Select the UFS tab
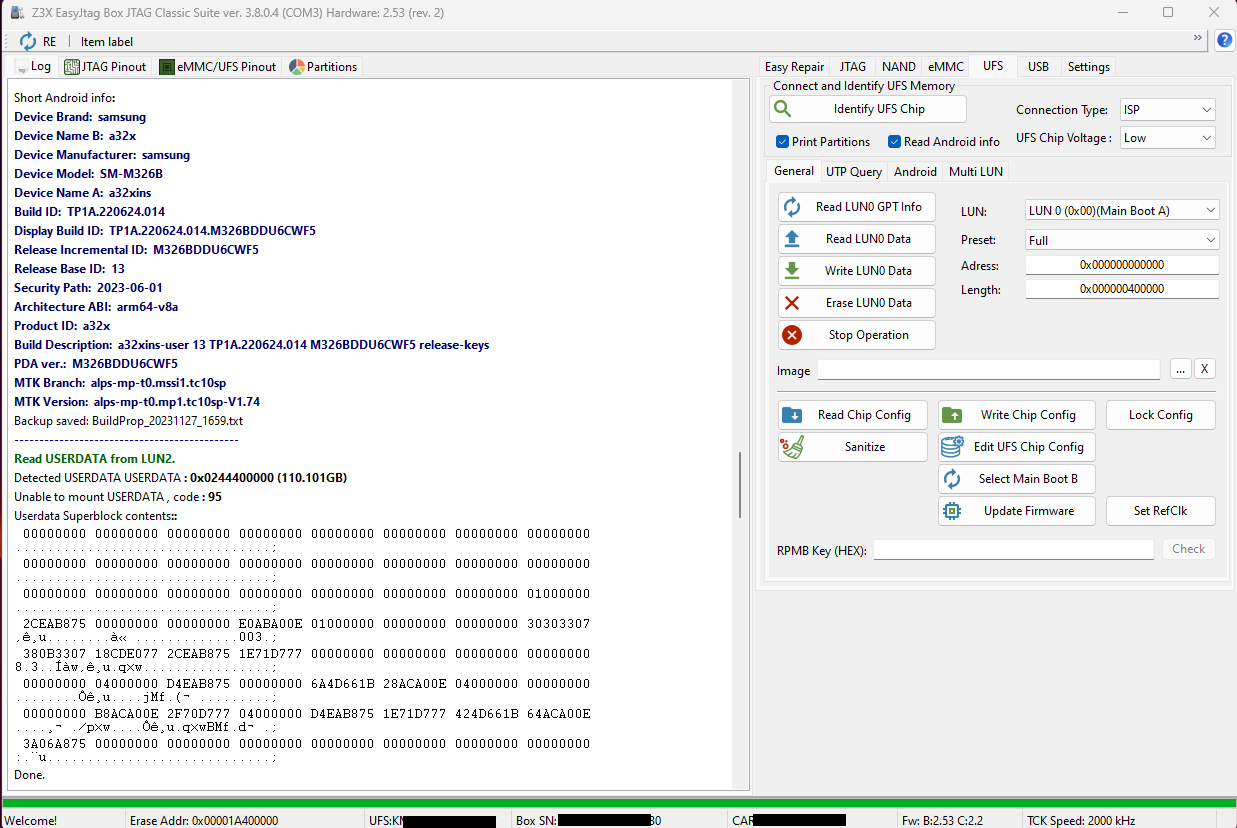This screenshot has width=1237, height=828. [992, 65]
